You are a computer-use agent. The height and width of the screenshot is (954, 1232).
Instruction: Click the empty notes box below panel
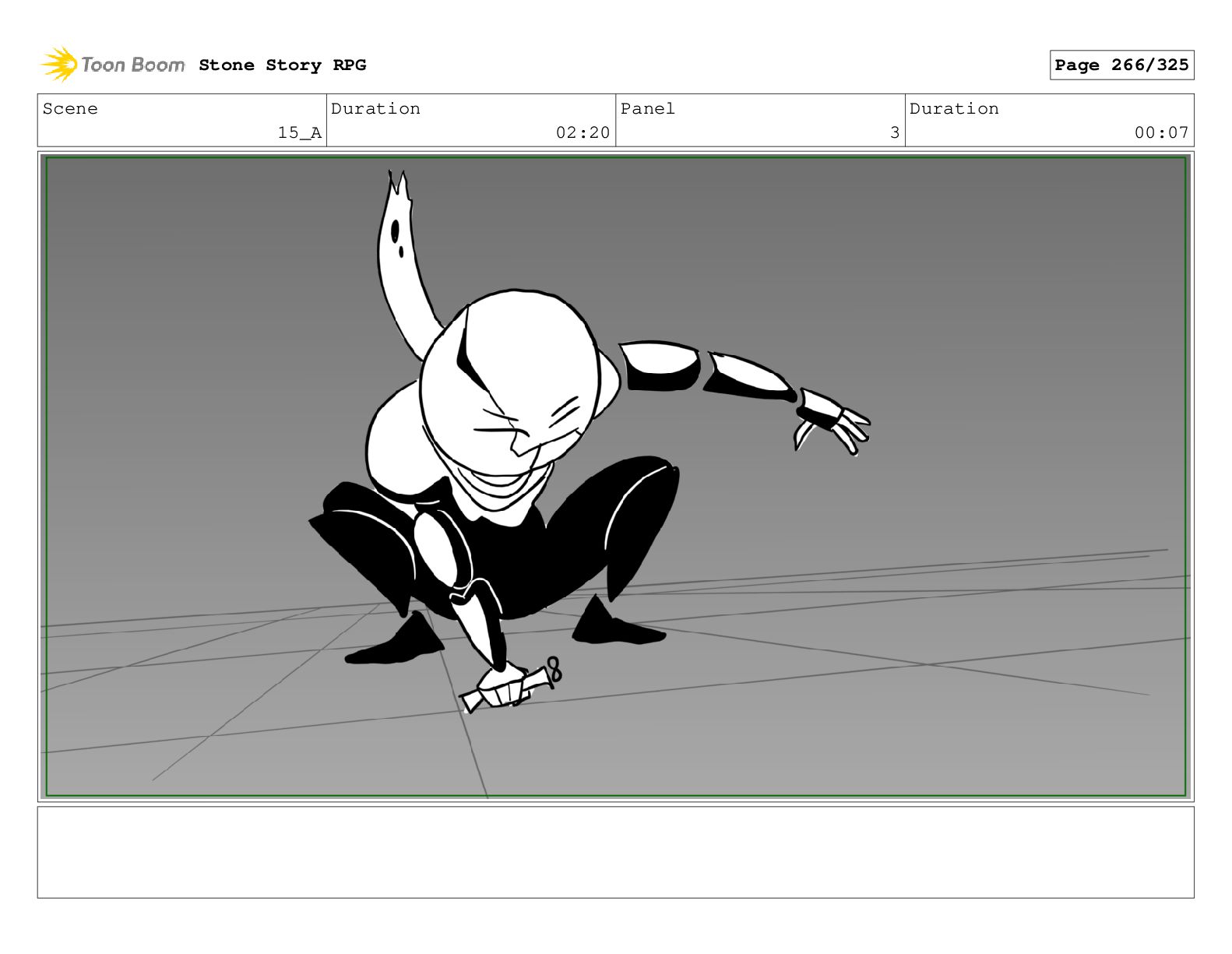pyautogui.click(x=615, y=852)
